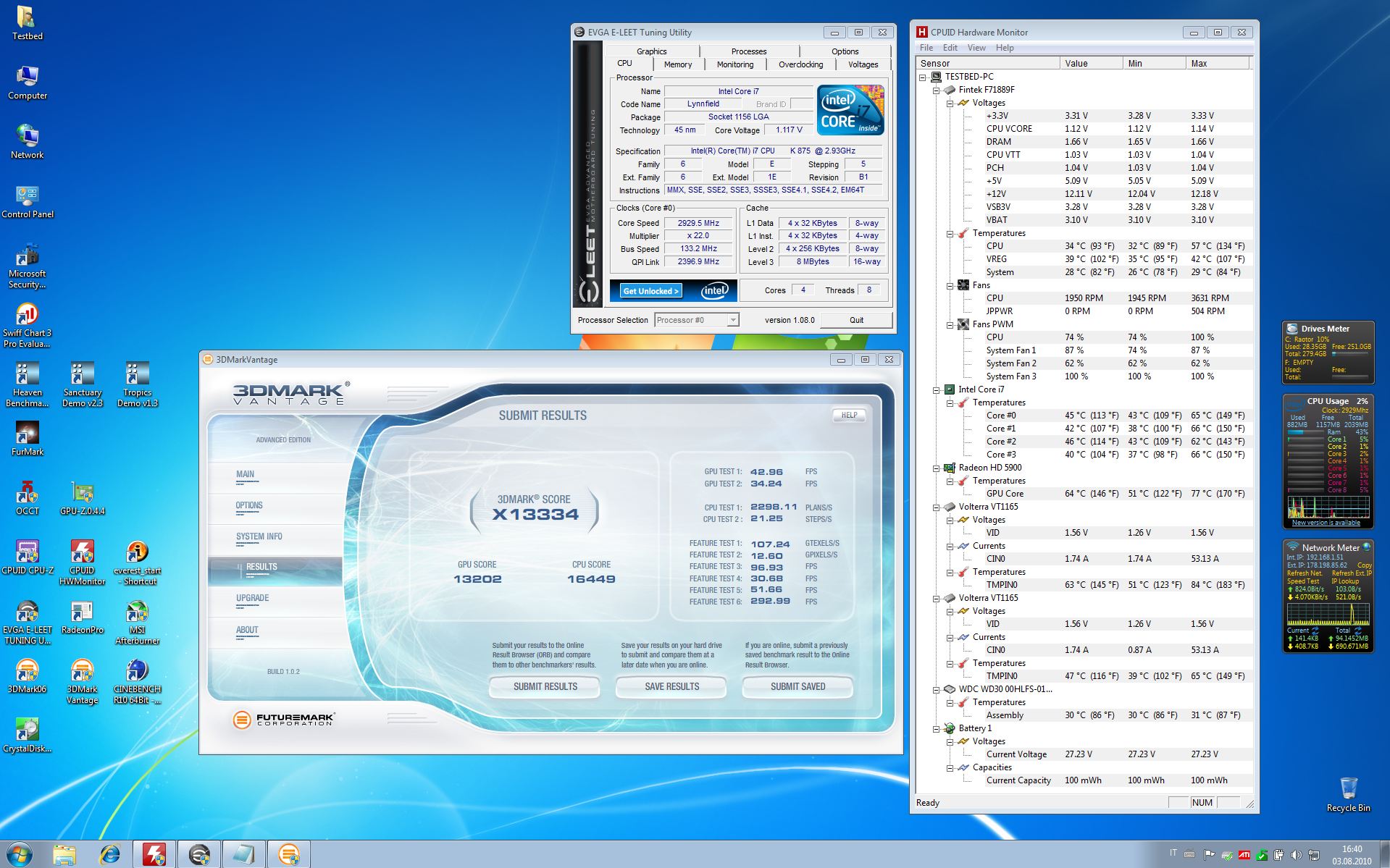Open Edit menu in Hardware Monitor
Screen dimensions: 1390x868
[x=950, y=48]
